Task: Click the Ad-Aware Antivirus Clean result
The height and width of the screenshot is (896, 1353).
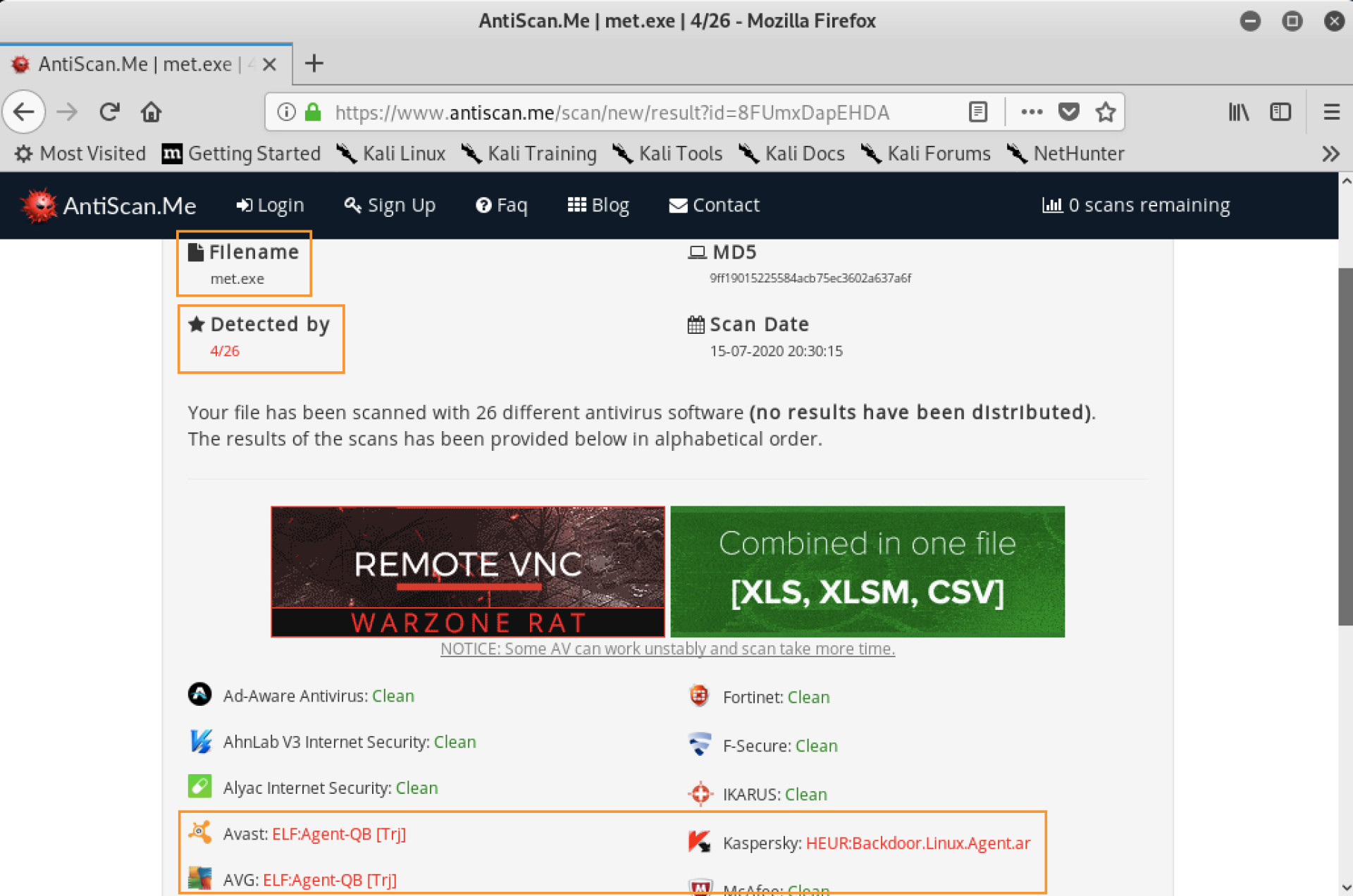Action: (393, 696)
